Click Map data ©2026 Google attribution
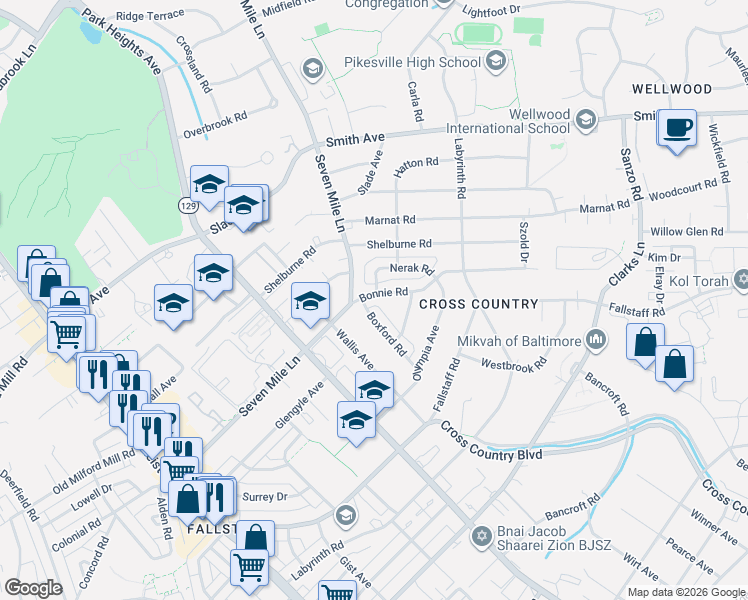Screen dimensions: 748x600 tap(687, 593)
